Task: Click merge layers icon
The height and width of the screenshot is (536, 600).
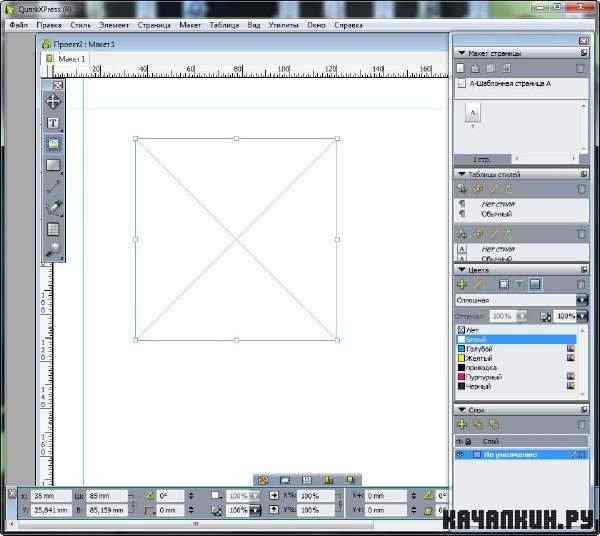Action: pyautogui.click(x=494, y=425)
